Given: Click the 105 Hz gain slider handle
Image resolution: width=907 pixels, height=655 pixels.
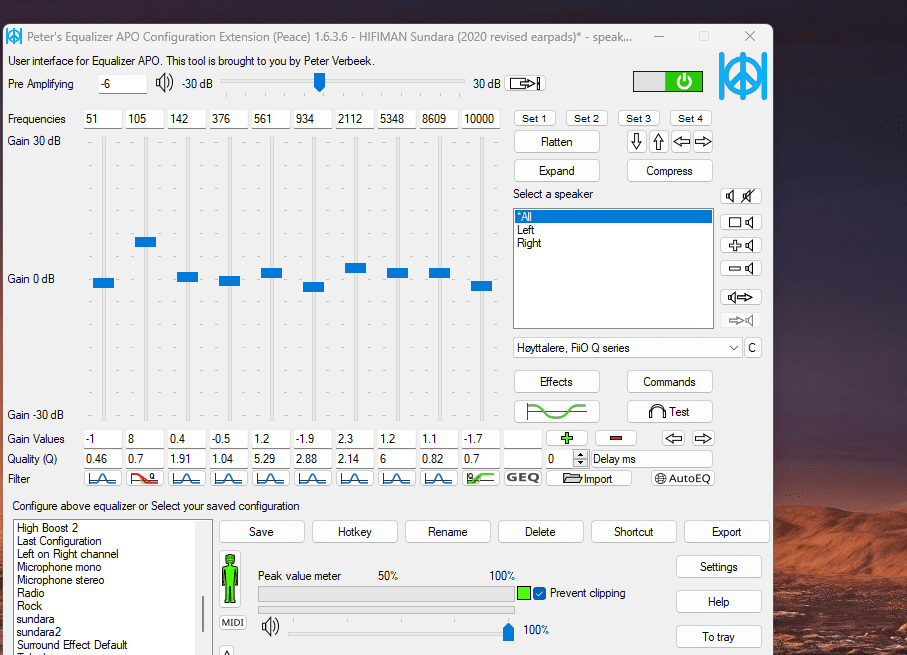Looking at the screenshot, I should point(145,242).
